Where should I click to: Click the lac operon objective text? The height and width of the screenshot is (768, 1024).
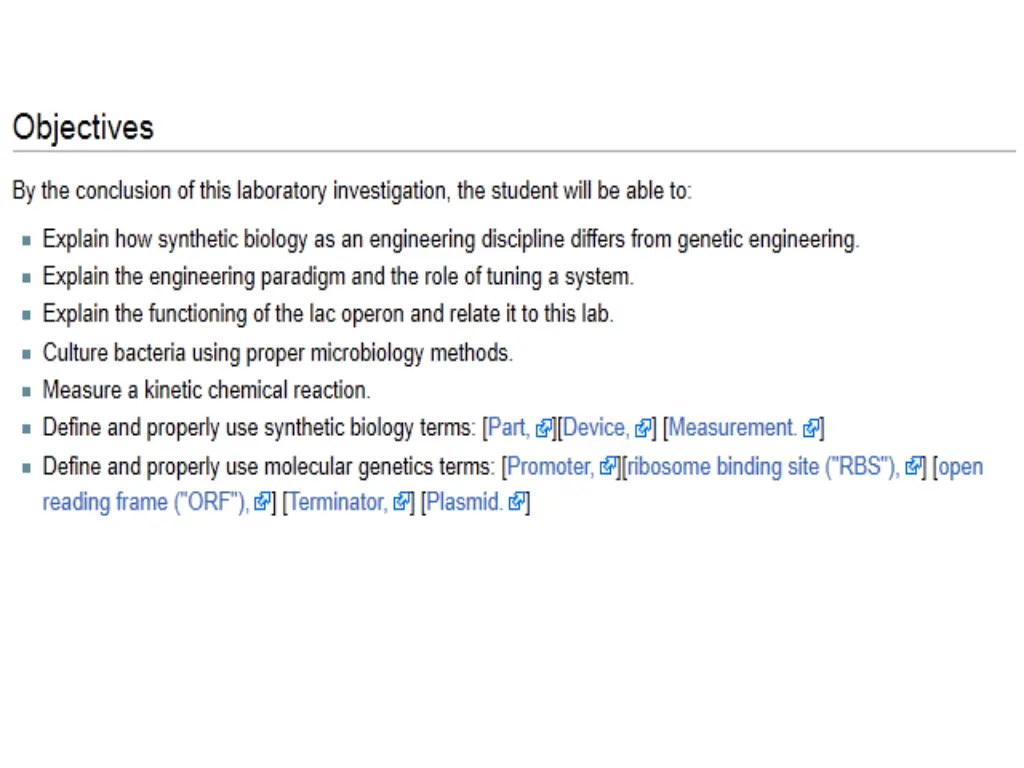click(x=328, y=314)
